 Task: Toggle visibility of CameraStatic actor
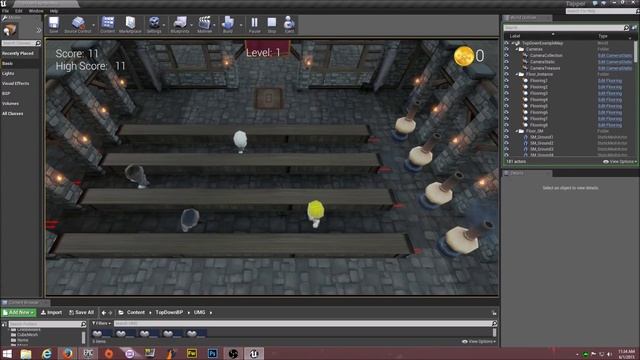(x=507, y=62)
